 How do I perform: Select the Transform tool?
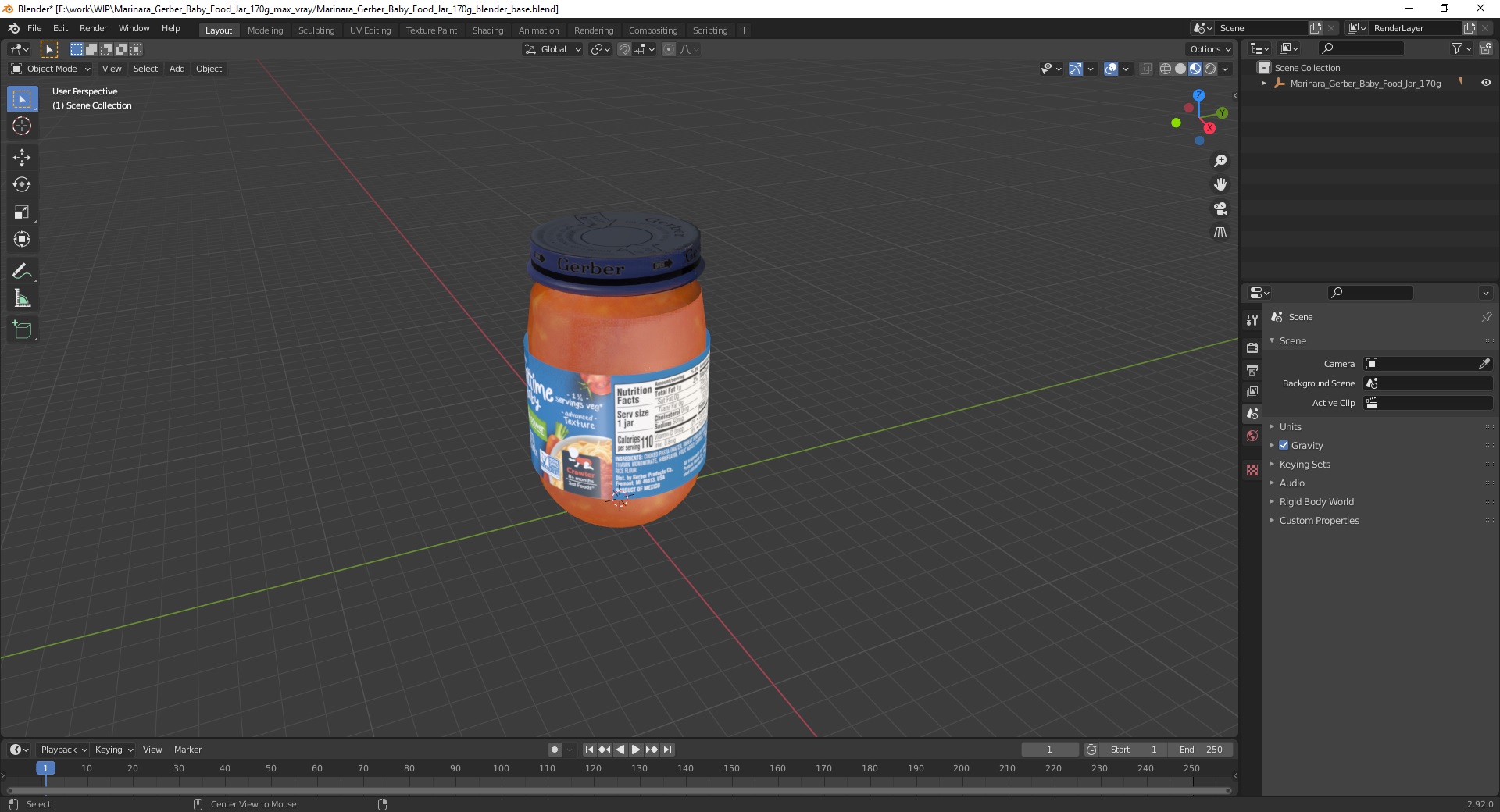click(22, 240)
